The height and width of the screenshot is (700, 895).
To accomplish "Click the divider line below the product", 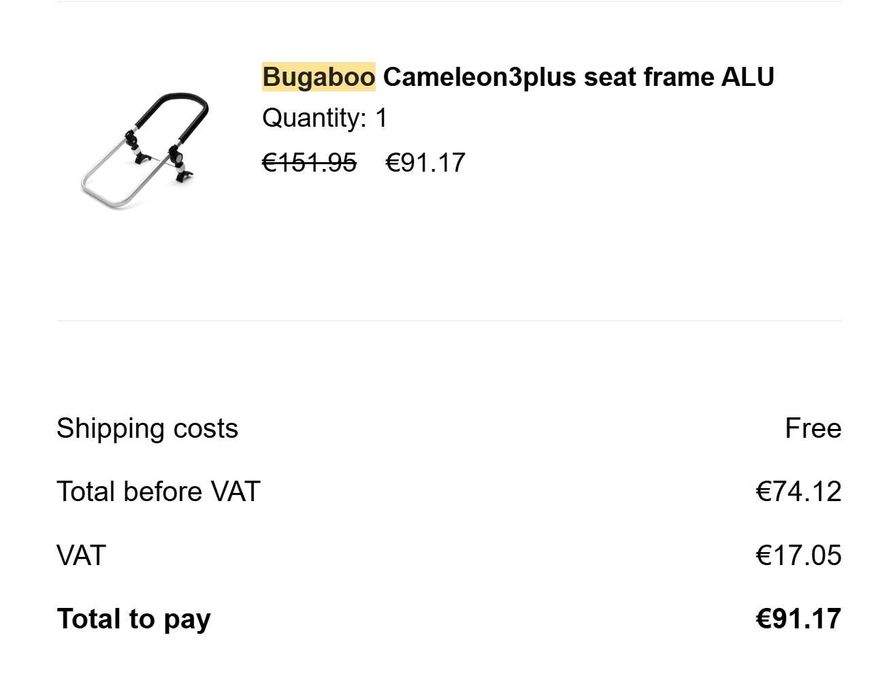I will pyautogui.click(x=449, y=321).
